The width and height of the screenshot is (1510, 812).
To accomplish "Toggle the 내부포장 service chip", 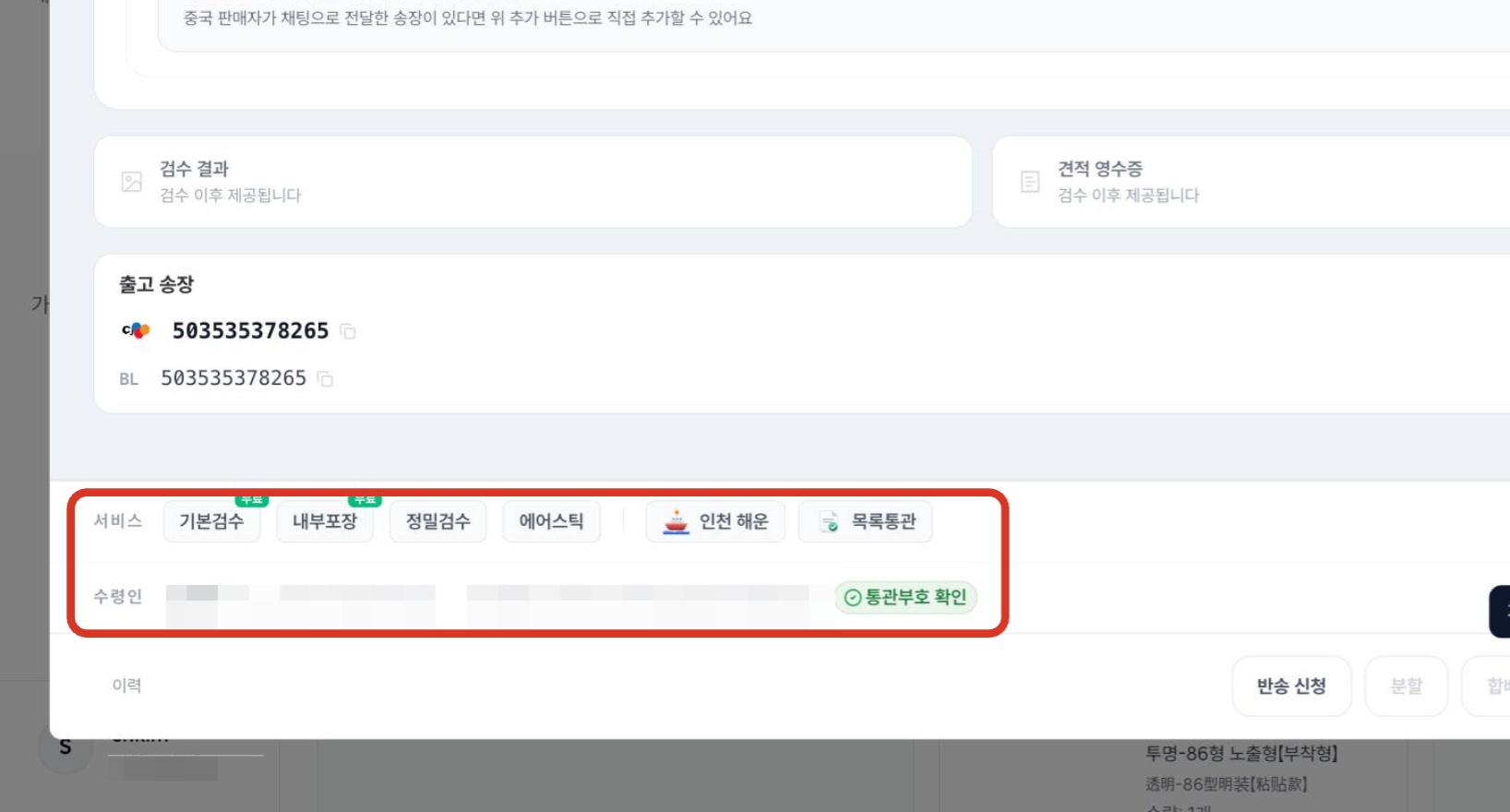I will [x=325, y=522].
